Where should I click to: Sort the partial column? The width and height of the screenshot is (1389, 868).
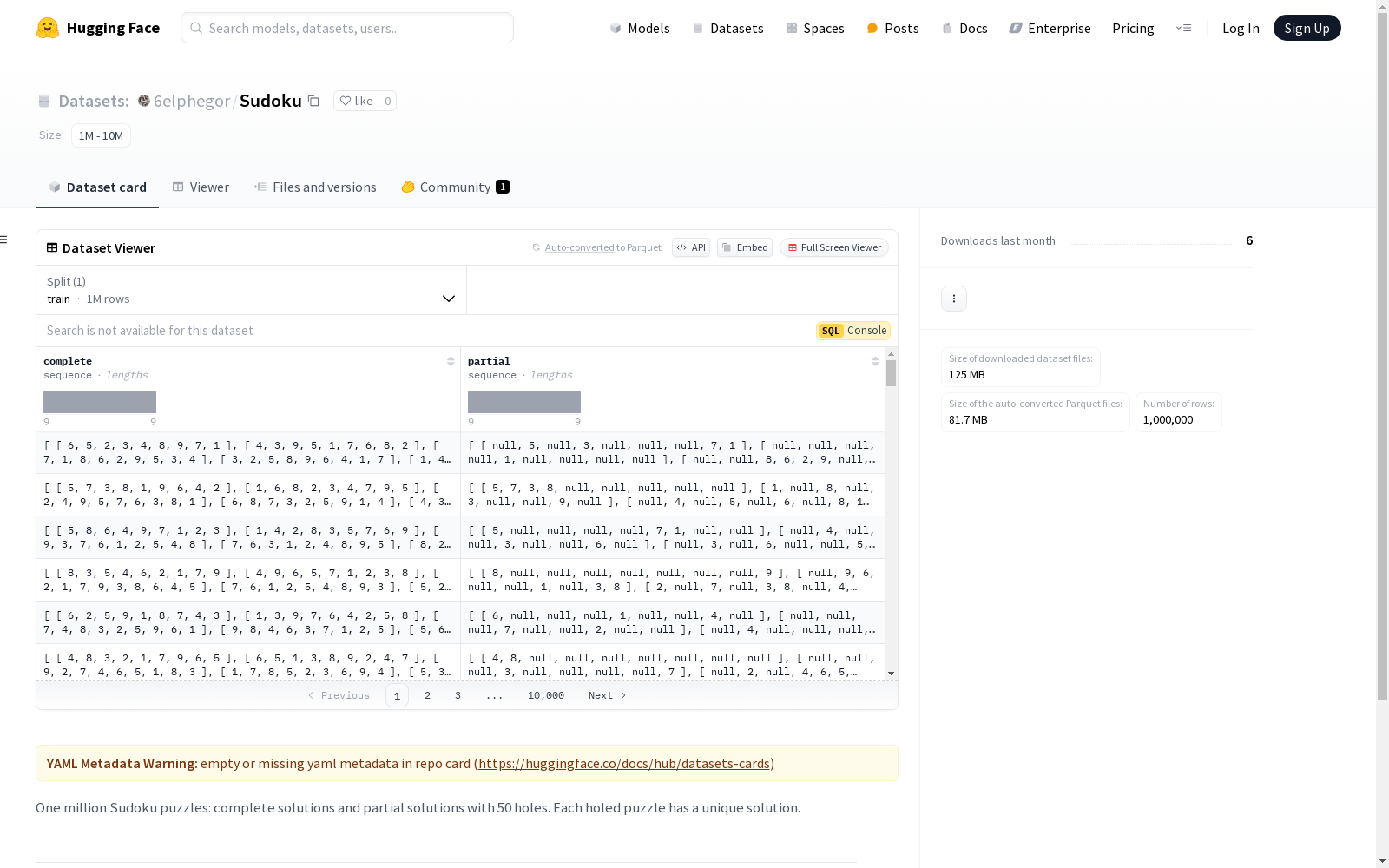[x=875, y=361]
